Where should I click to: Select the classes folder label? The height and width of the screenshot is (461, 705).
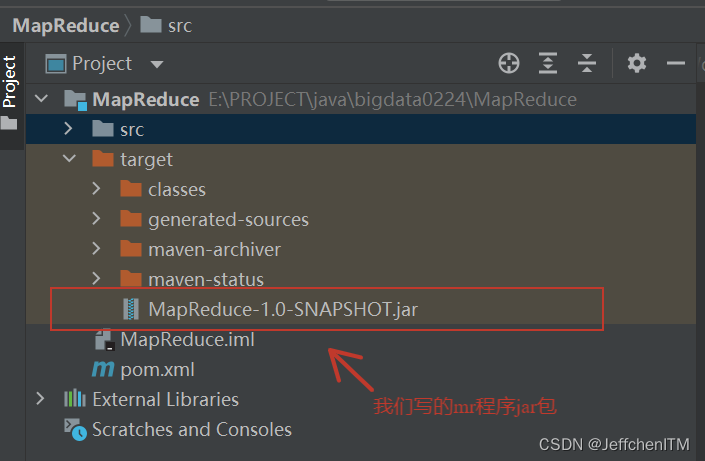177,190
